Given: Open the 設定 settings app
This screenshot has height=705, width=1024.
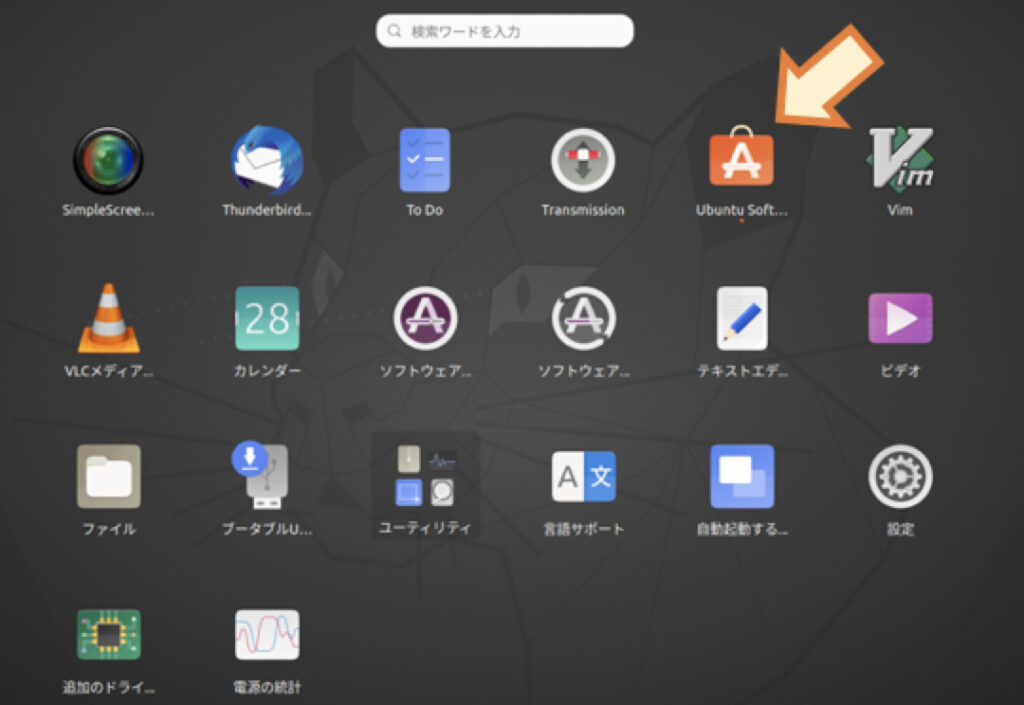Looking at the screenshot, I should (x=900, y=477).
